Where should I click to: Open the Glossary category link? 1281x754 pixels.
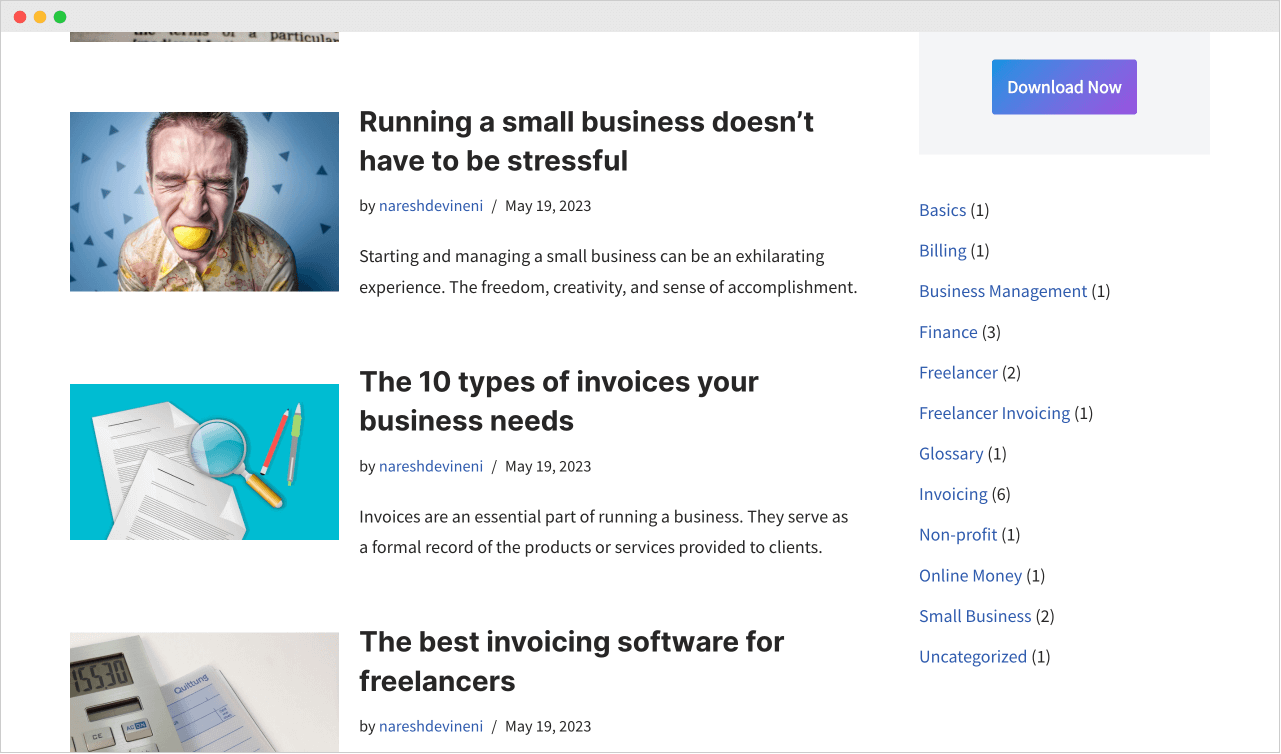pyautogui.click(x=951, y=453)
